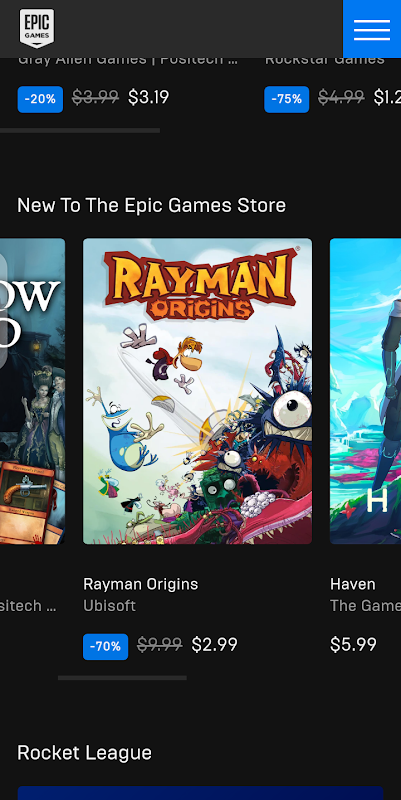Open the partially visible card game cover

point(33,391)
